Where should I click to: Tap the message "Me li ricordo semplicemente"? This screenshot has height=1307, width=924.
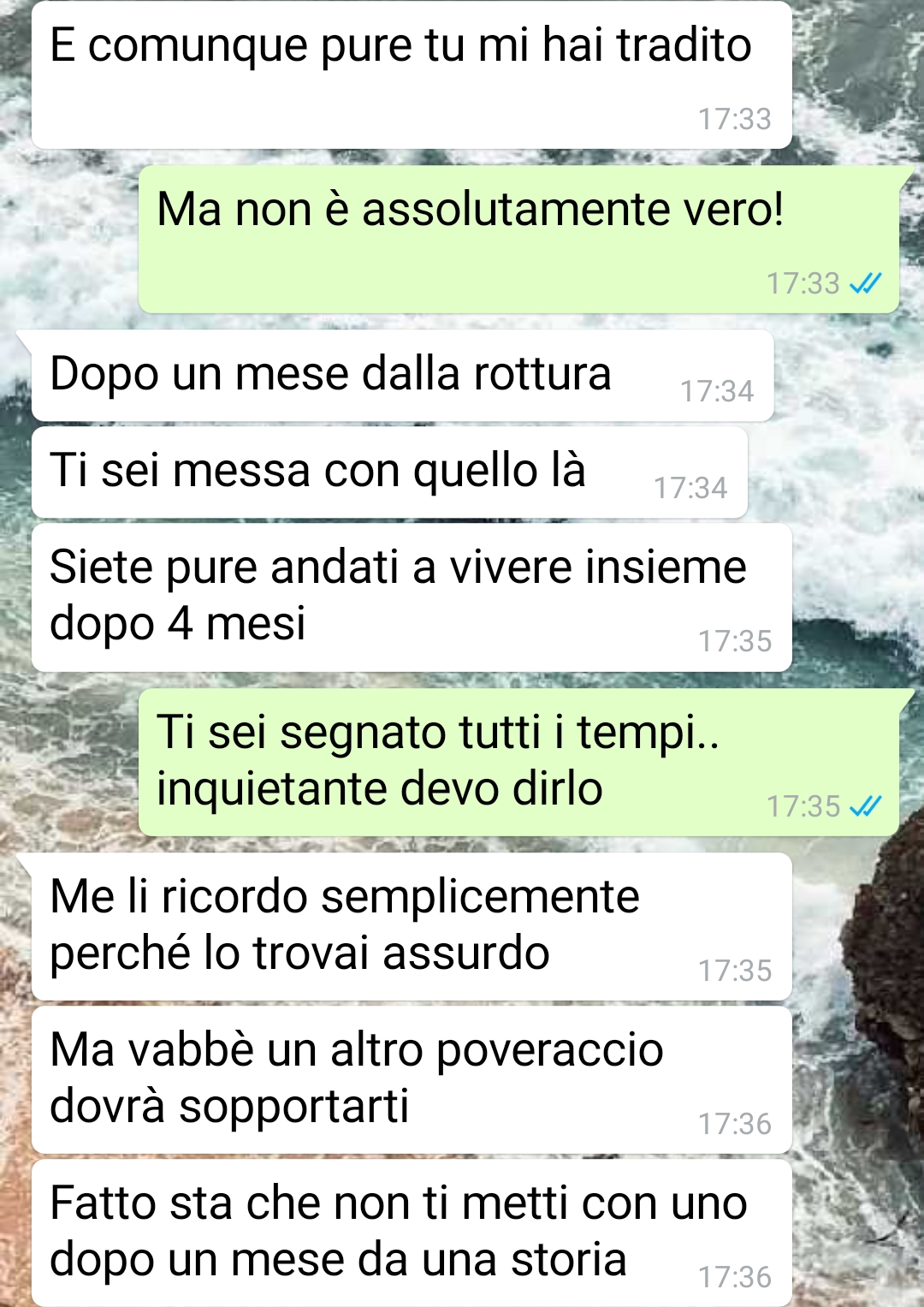(x=412, y=926)
